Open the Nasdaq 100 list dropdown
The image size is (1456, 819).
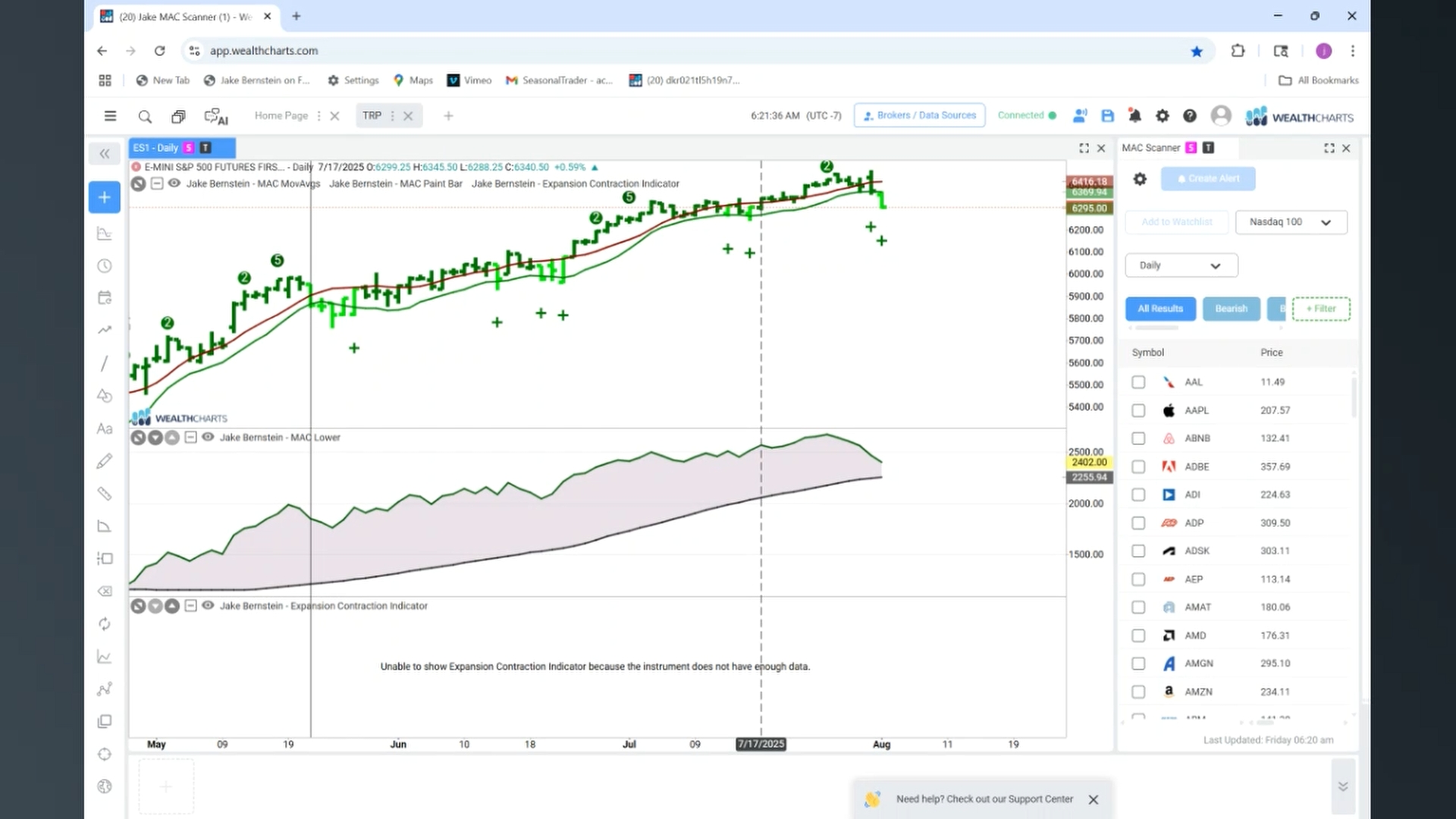[x=1291, y=222]
